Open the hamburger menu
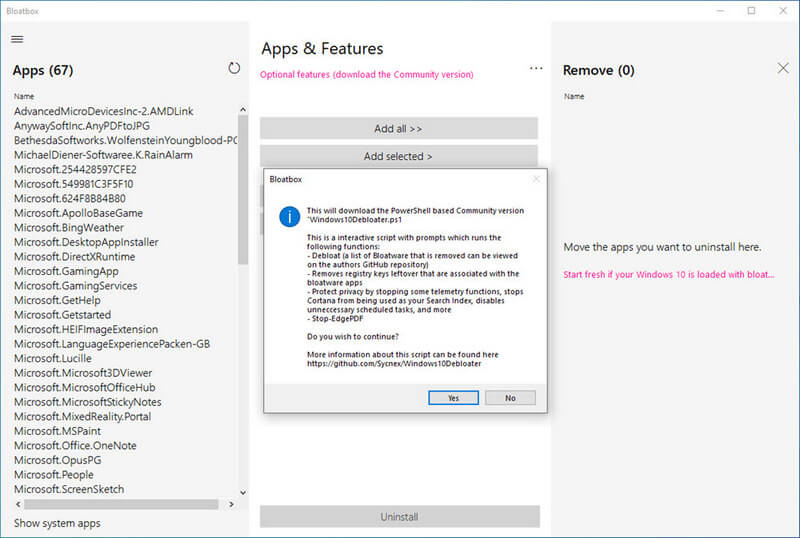Viewport: 800px width, 538px height. (x=17, y=39)
